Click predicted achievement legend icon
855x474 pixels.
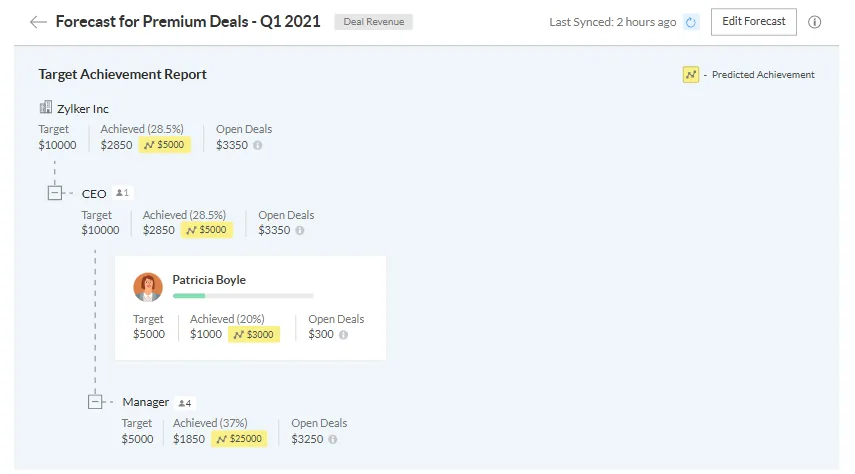tap(690, 75)
